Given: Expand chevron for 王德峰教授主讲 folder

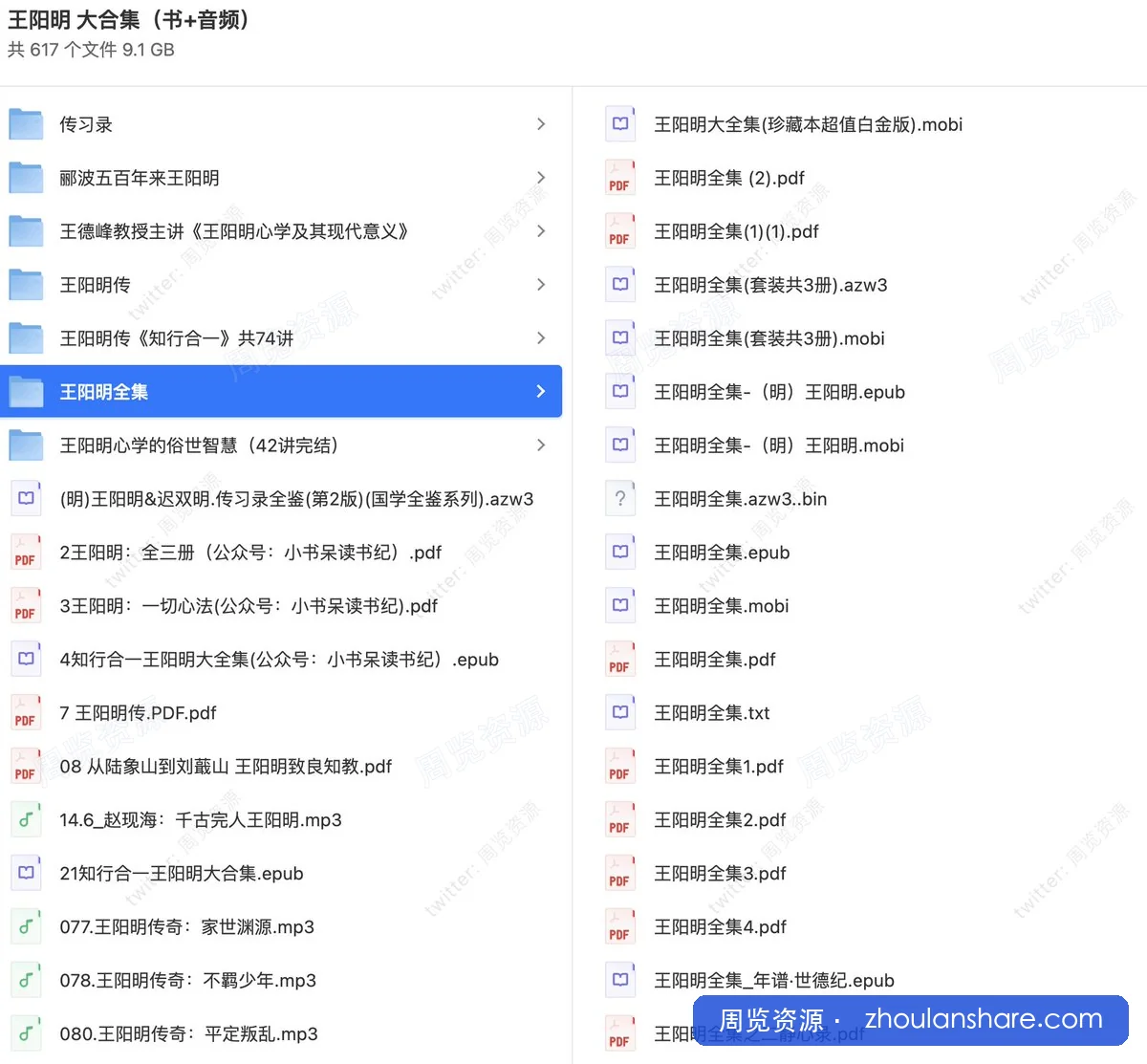Looking at the screenshot, I should tap(541, 231).
